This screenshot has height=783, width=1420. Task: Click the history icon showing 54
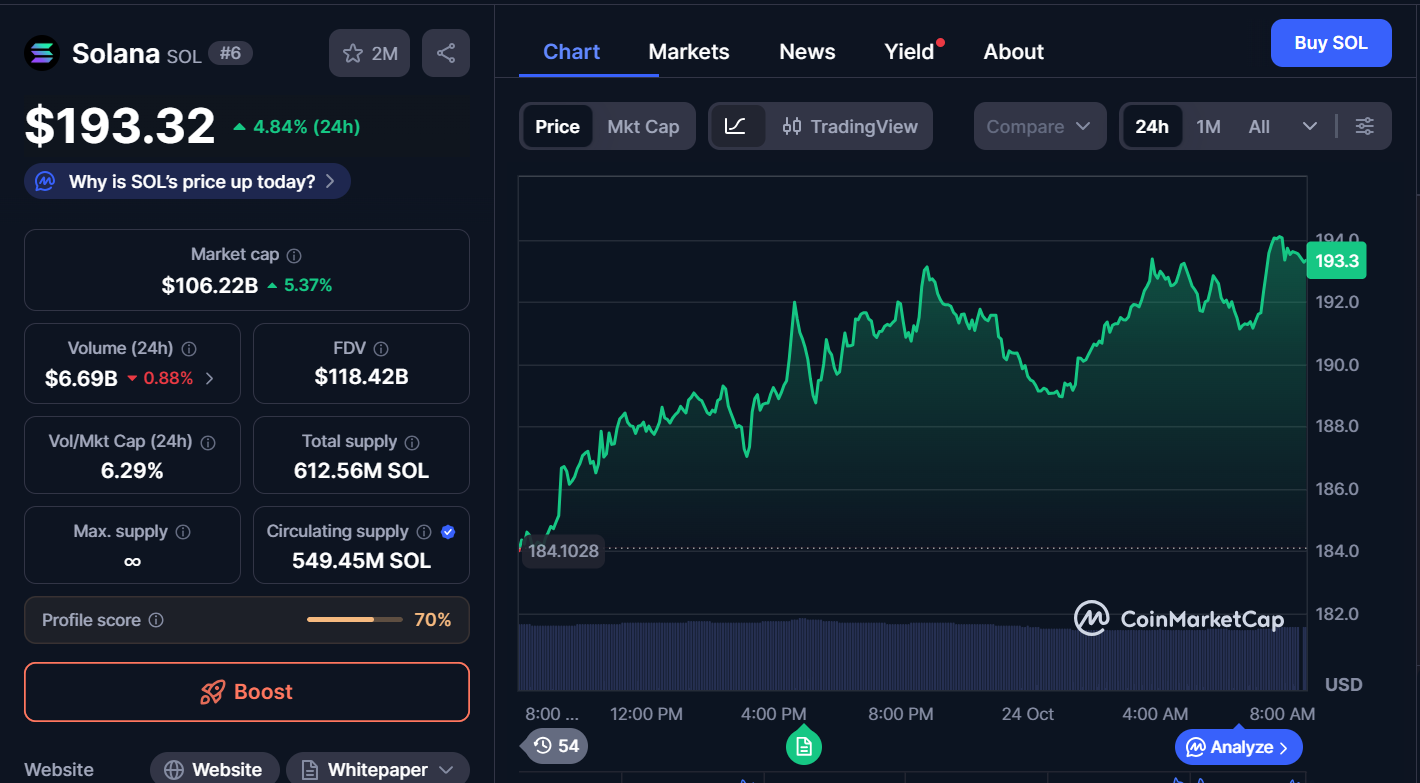pos(556,746)
